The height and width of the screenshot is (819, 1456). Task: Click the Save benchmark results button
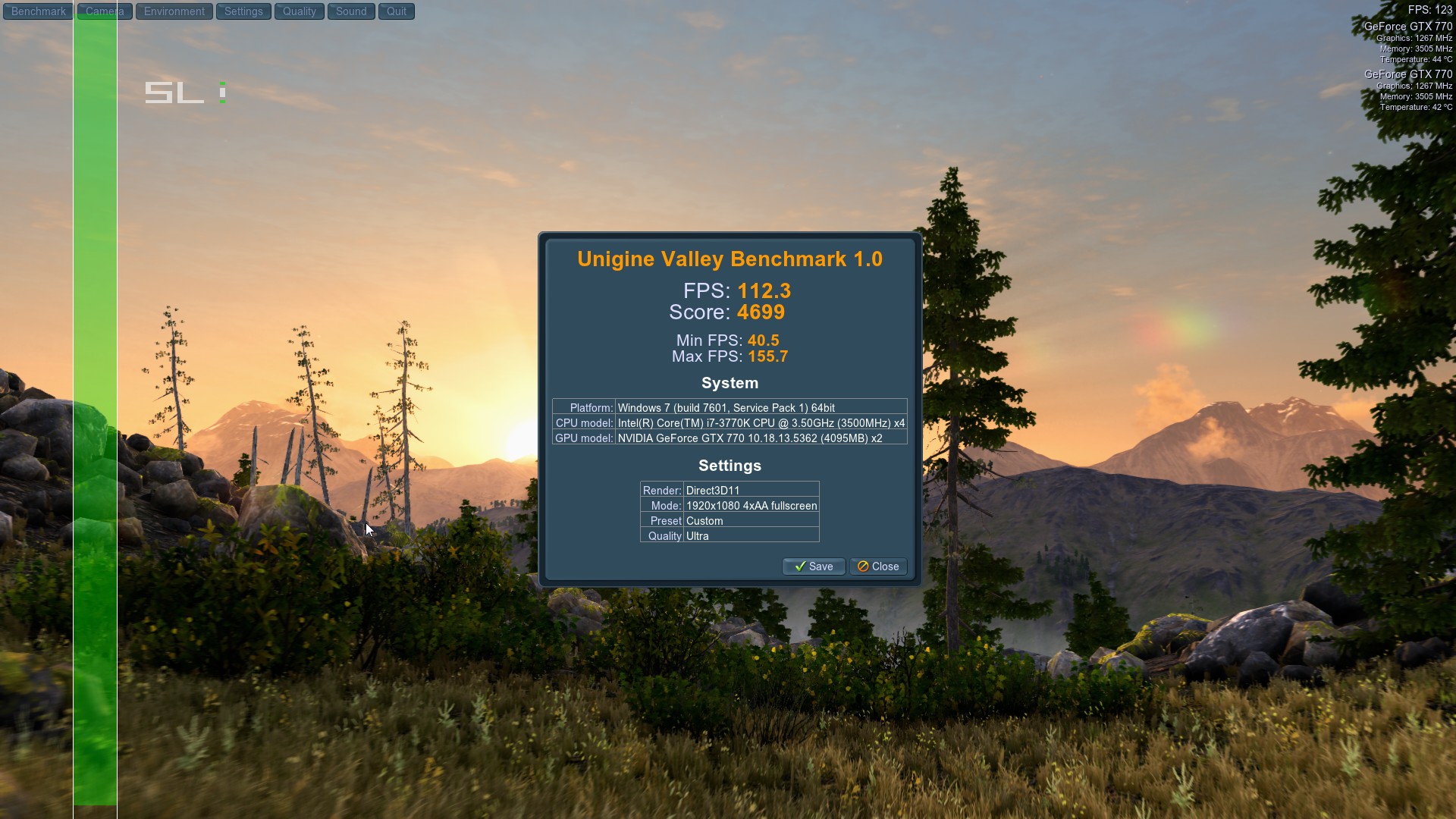coord(814,566)
